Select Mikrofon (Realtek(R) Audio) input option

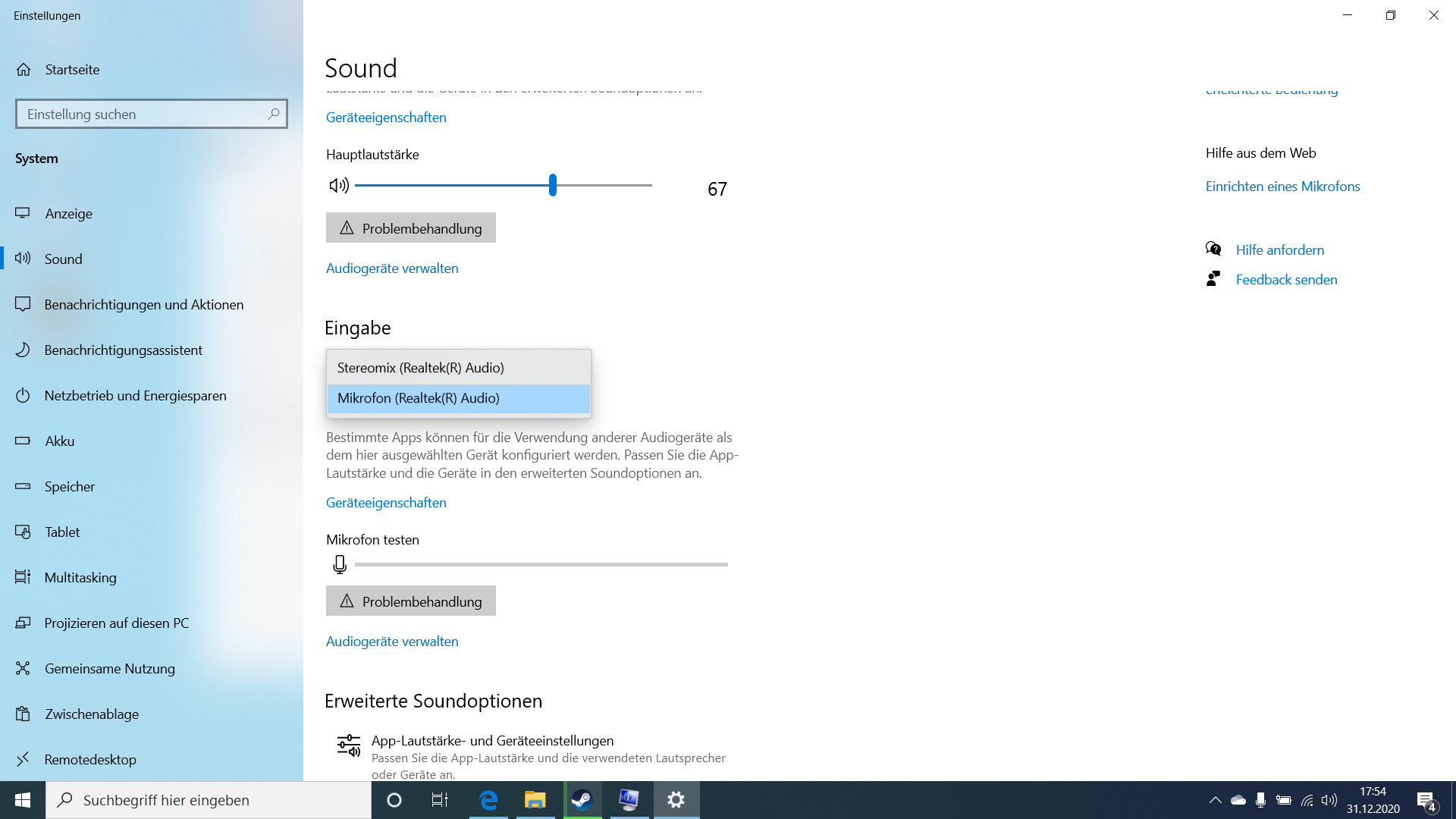pos(459,398)
